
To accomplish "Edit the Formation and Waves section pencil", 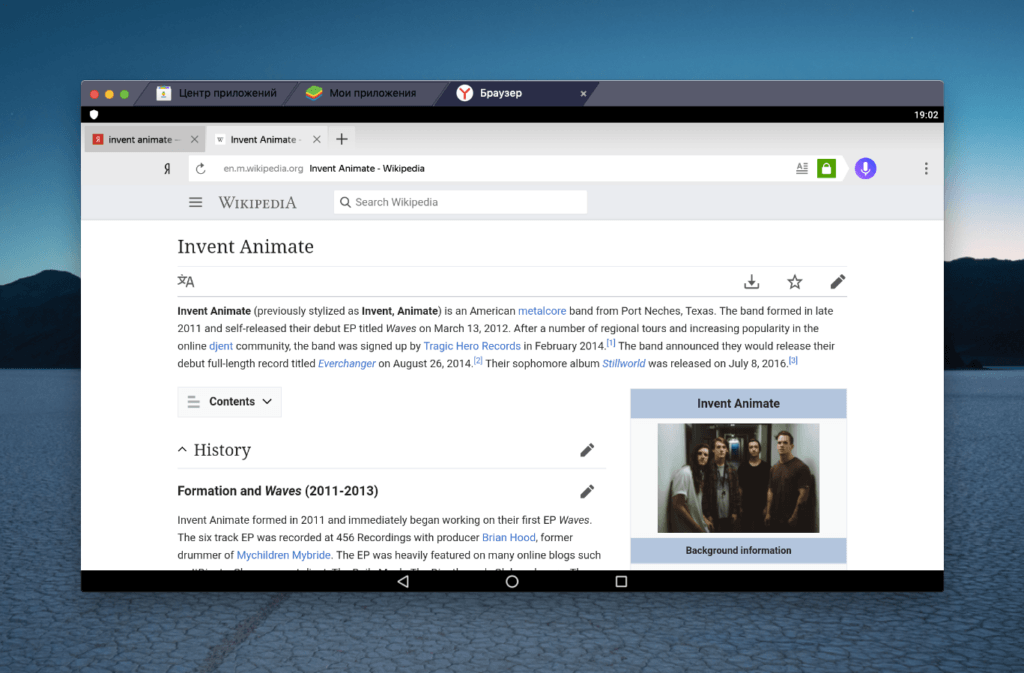I will coord(587,492).
